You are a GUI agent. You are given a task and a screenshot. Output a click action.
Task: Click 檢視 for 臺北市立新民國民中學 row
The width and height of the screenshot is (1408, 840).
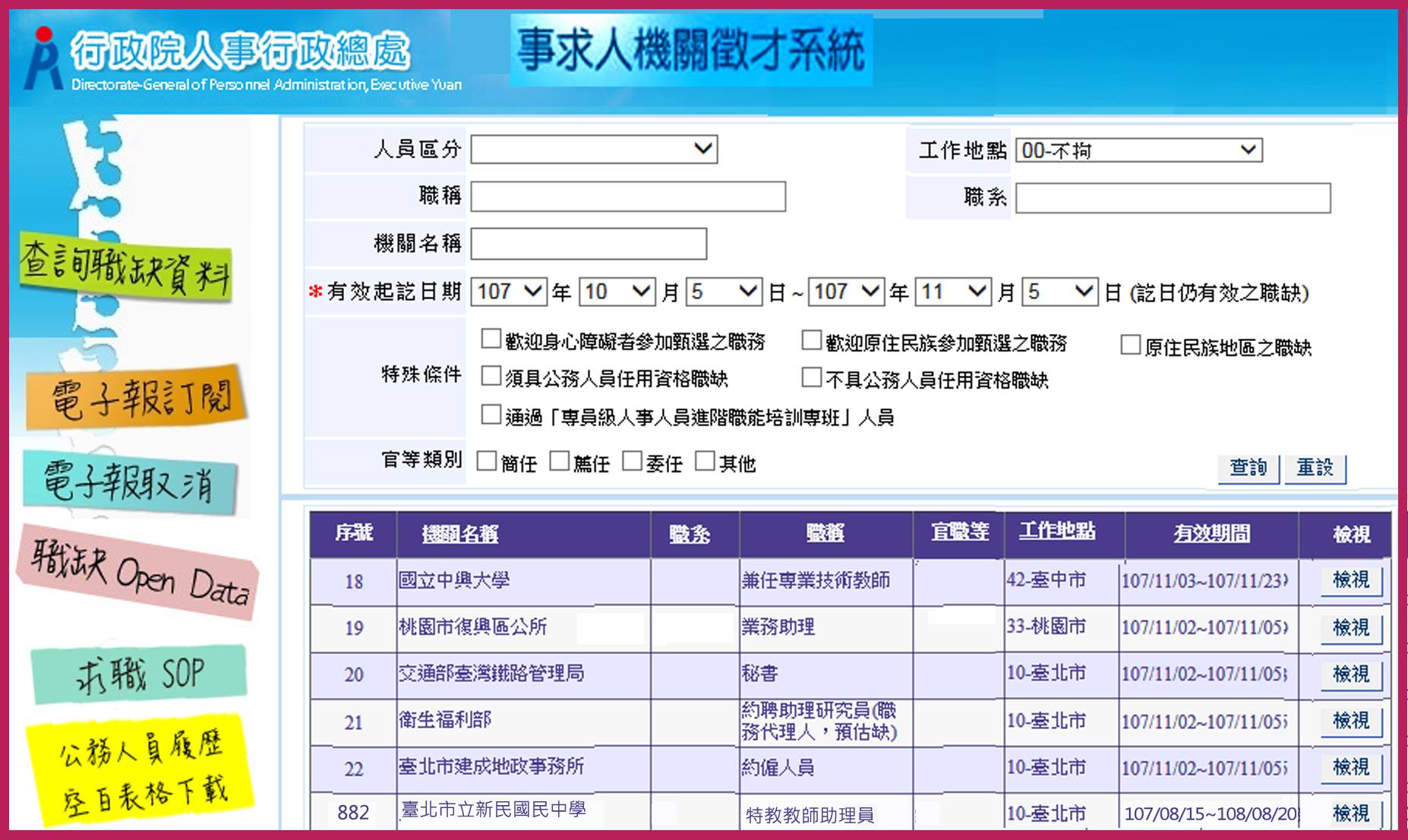click(x=1351, y=814)
